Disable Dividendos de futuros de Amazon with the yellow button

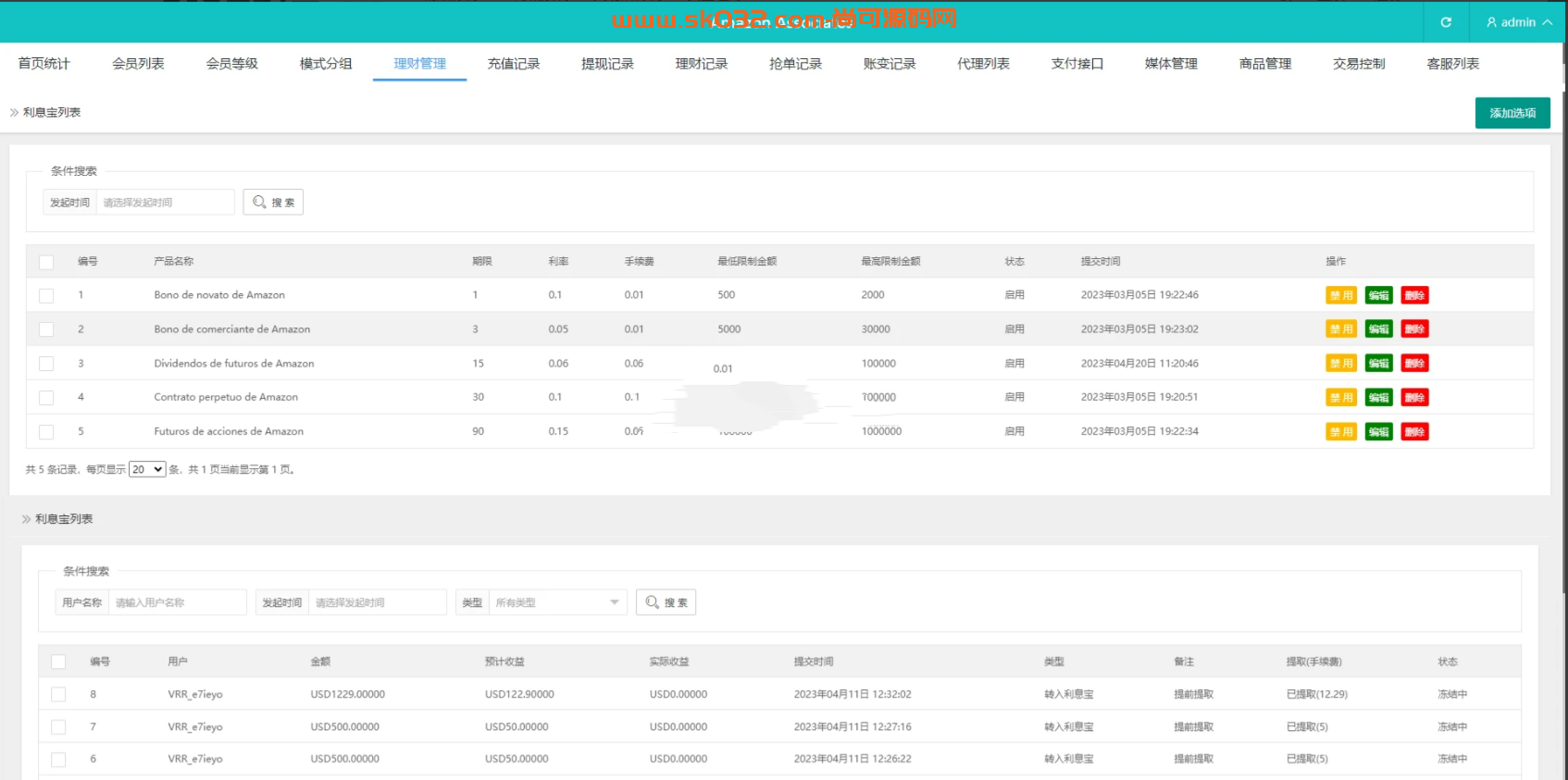[x=1341, y=364]
